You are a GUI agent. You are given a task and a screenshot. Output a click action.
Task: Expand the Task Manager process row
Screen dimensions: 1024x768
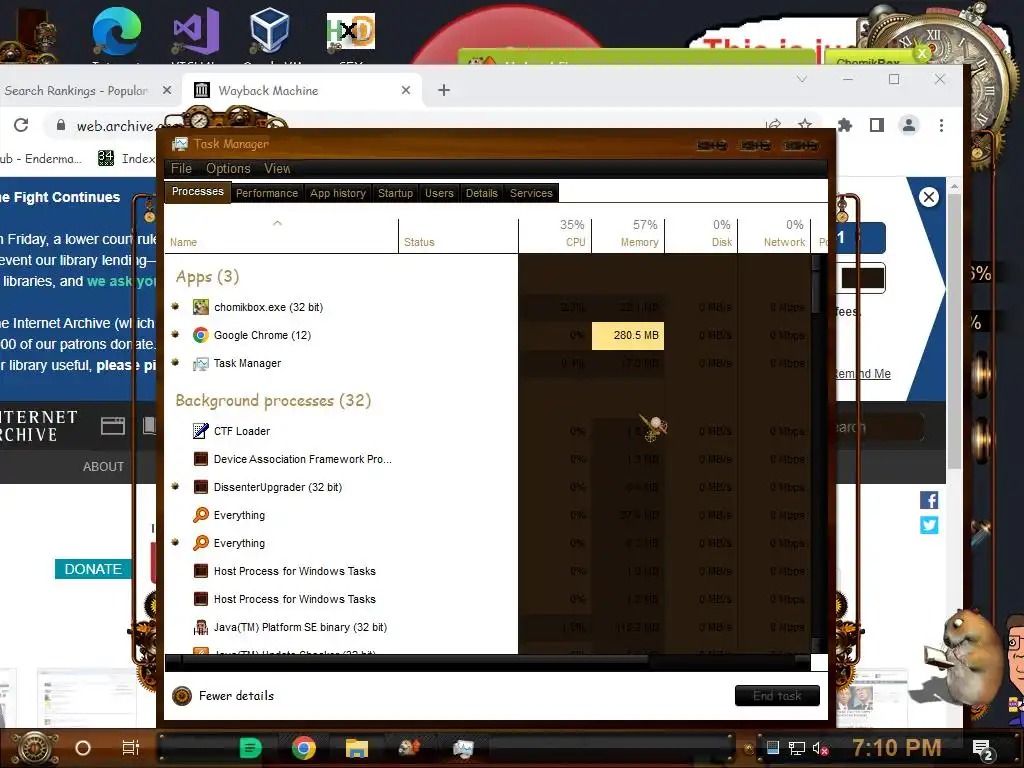point(175,362)
